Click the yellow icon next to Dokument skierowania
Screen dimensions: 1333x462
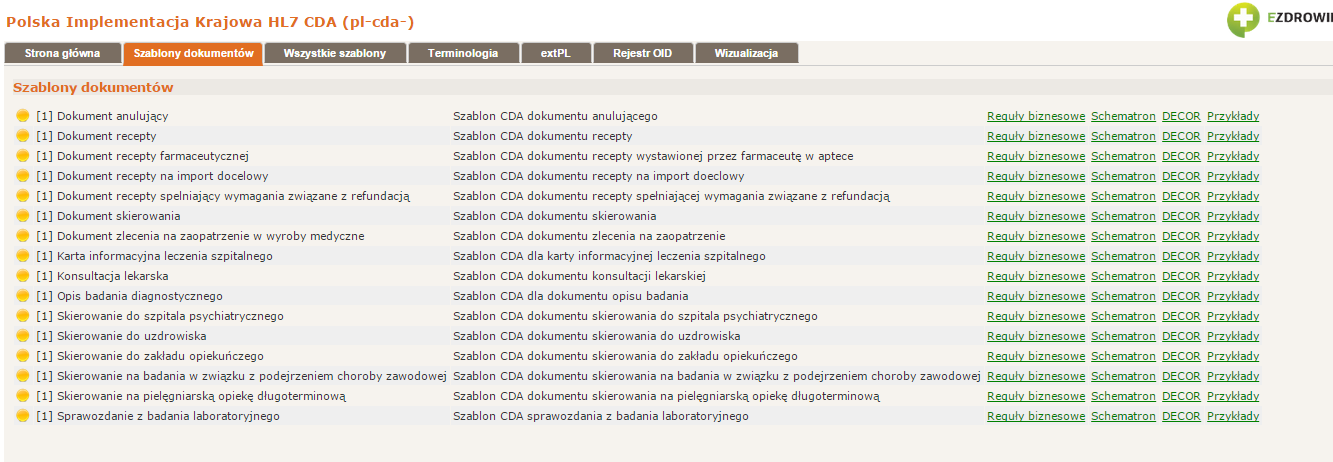pos(23,216)
